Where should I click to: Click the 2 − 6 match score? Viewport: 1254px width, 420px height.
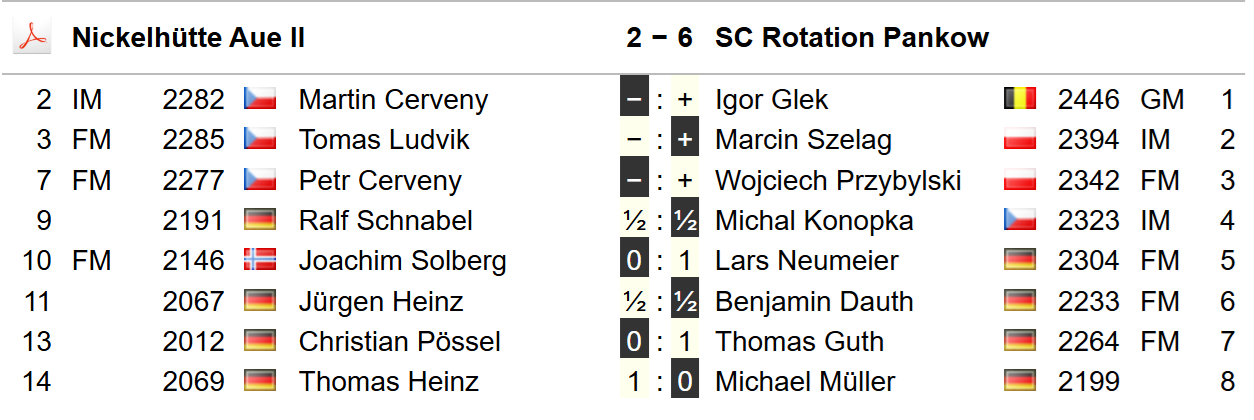click(x=659, y=38)
